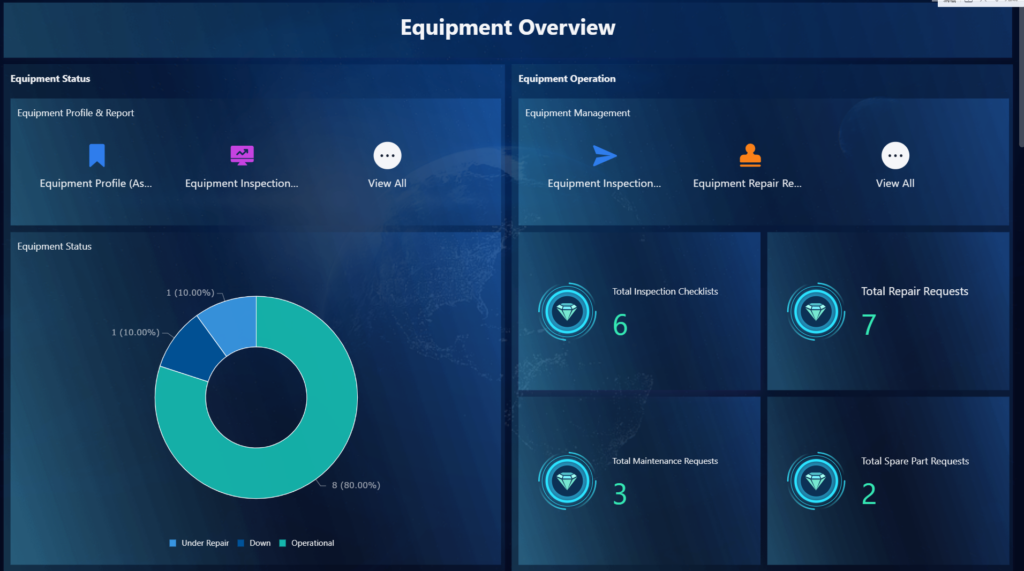Click the 'Equipment Overview' page title
Viewport: 1024px width, 571px height.
[507, 27]
